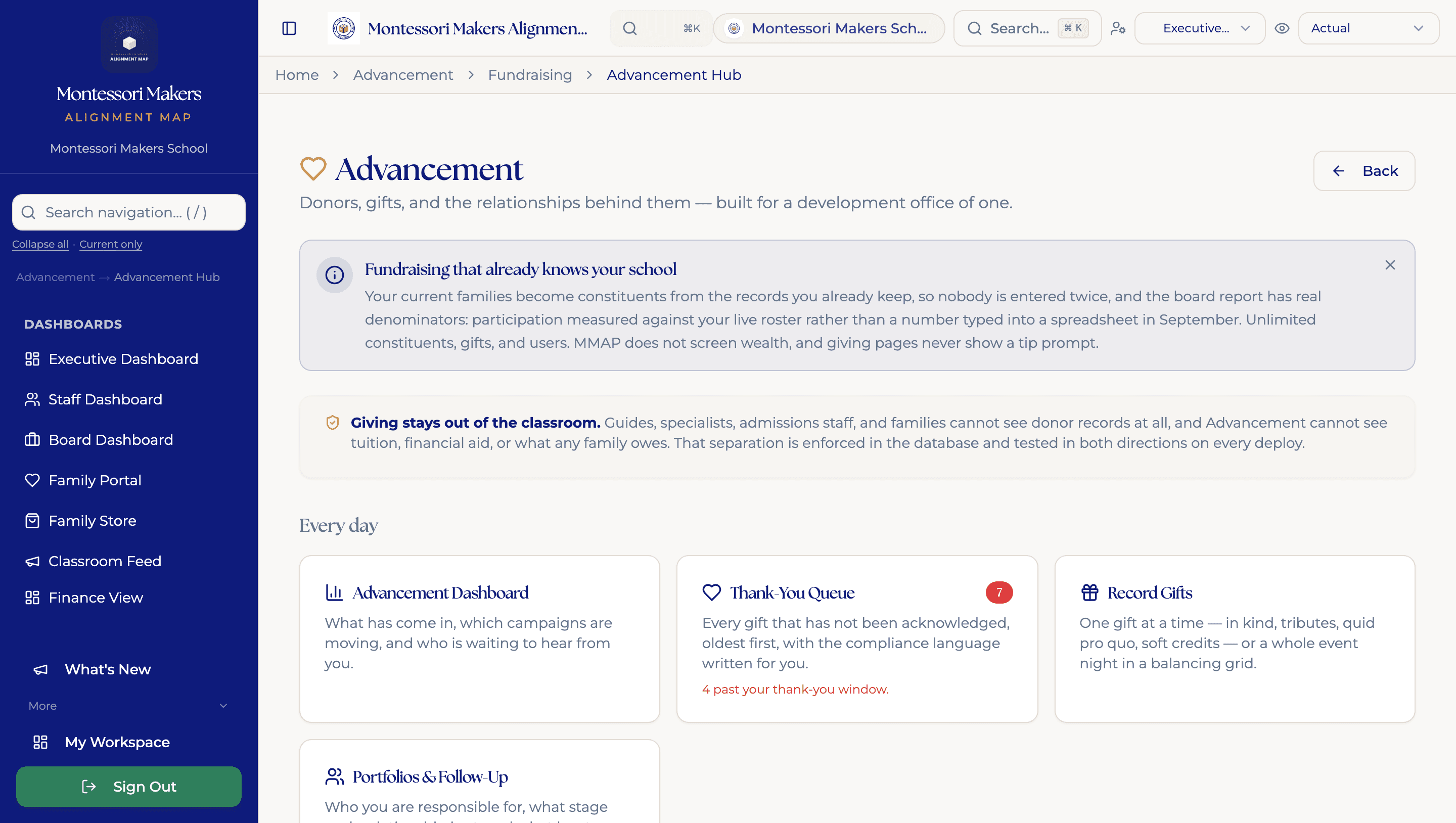Click the round seal logo in header
The height and width of the screenshot is (823, 1456).
tap(343, 28)
